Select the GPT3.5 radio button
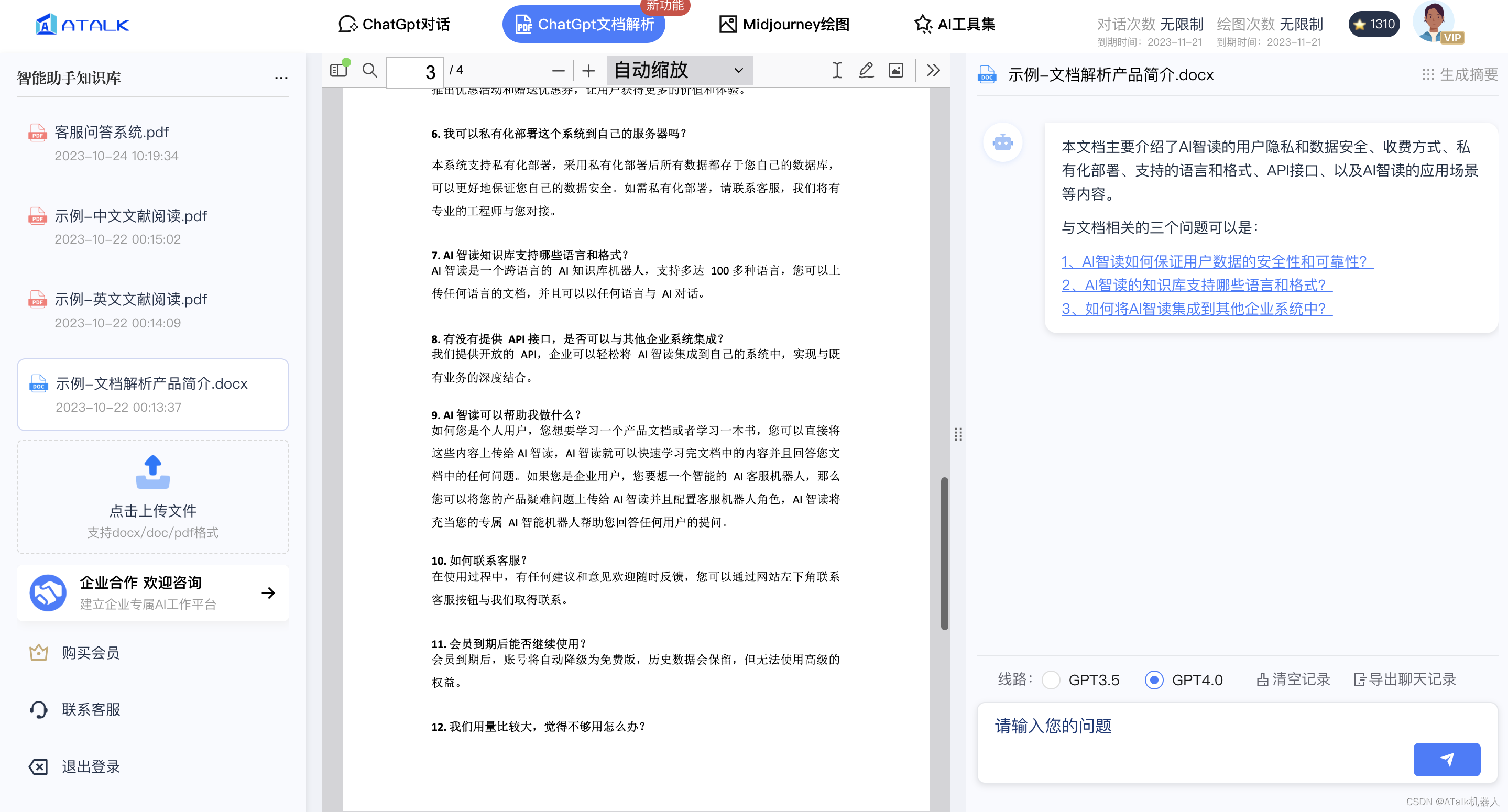 tap(1051, 679)
